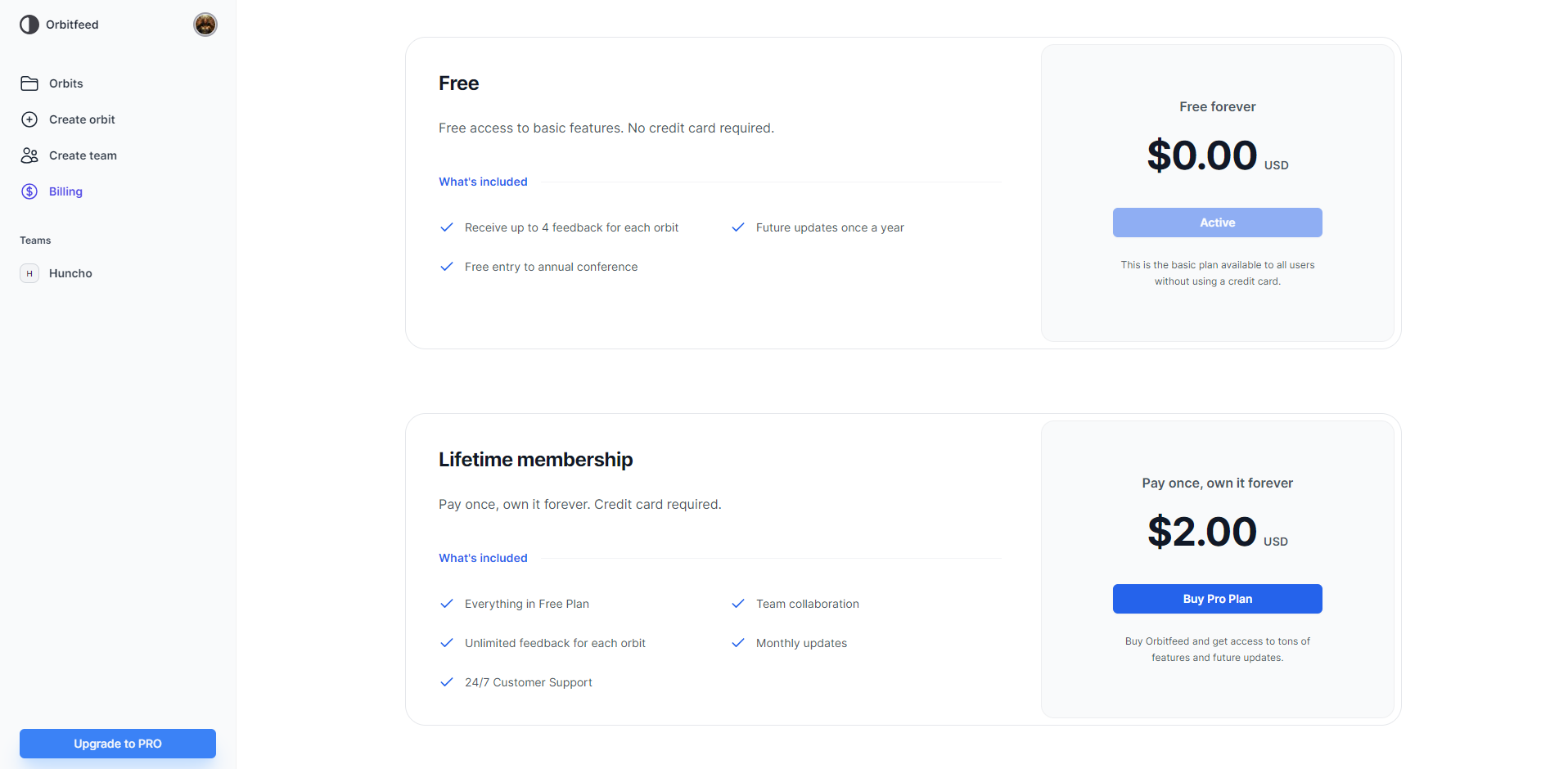This screenshot has width=1568, height=769.
Task: Click the Free plan What's included label
Action: (483, 182)
